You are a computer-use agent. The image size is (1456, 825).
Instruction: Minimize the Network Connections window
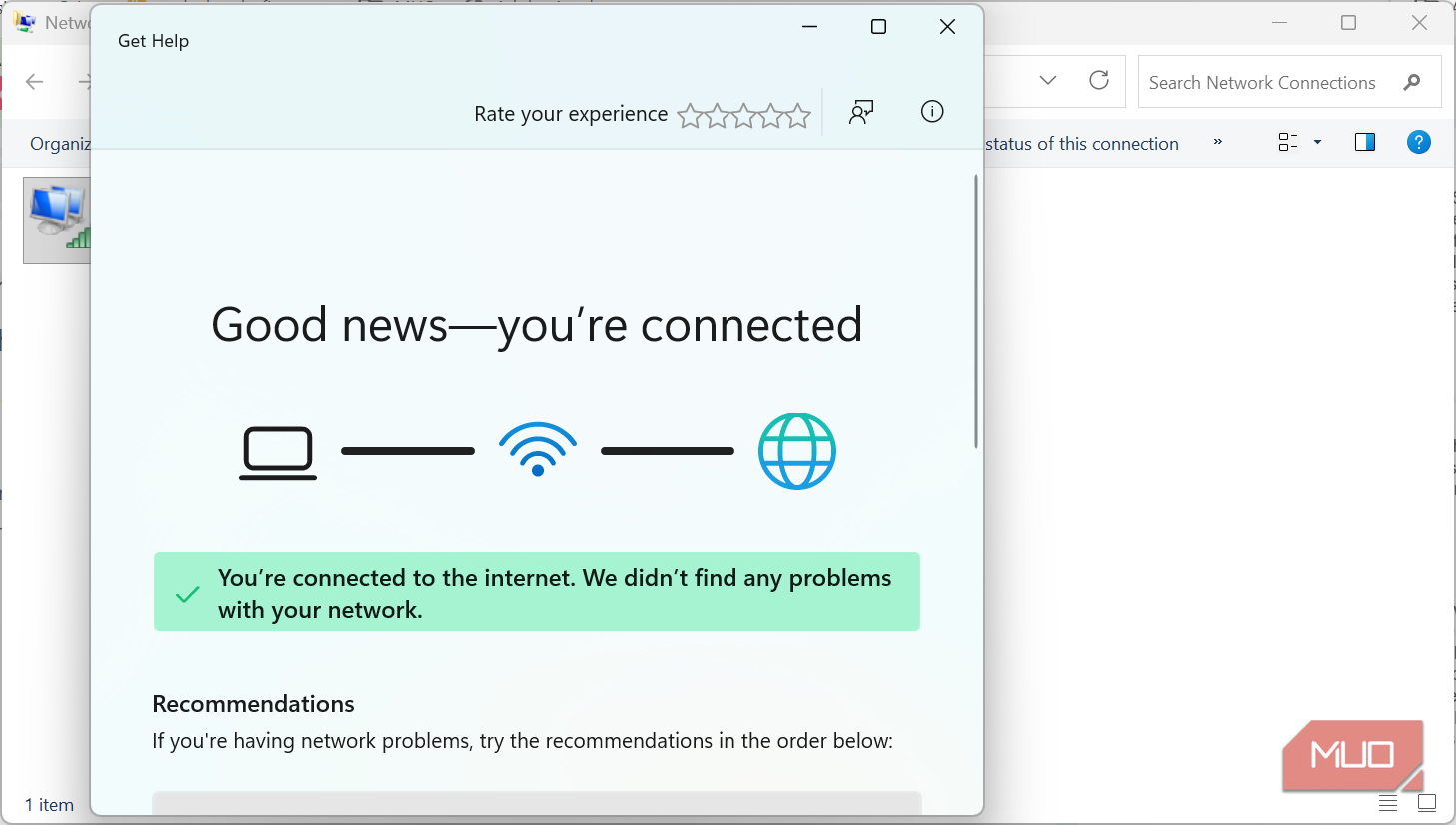(1280, 23)
